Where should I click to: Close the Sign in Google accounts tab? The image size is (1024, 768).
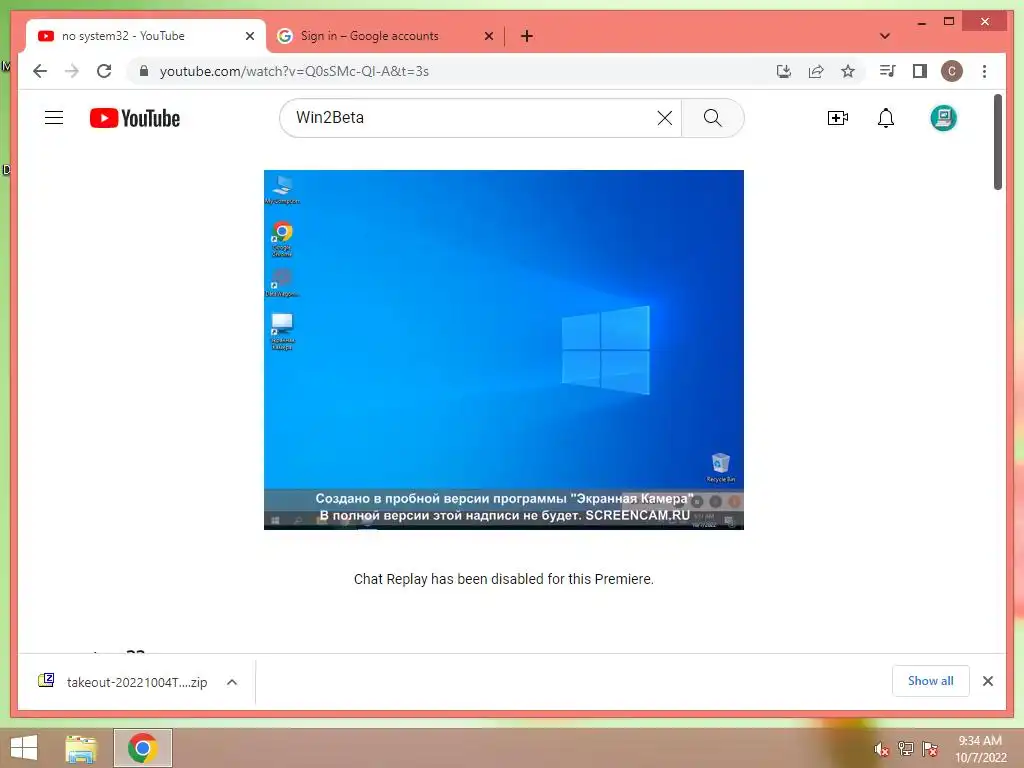coord(488,36)
